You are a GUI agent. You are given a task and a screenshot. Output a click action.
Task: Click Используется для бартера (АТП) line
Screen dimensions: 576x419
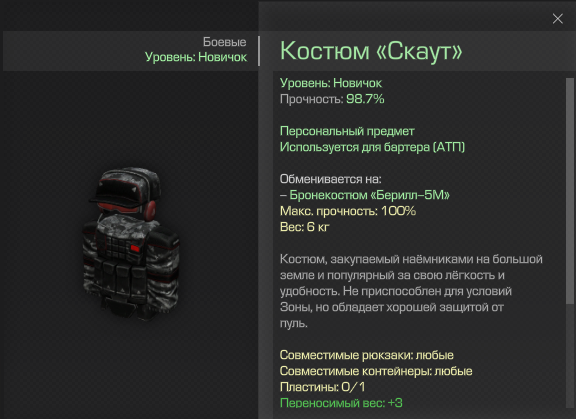pyautogui.click(x=372, y=147)
